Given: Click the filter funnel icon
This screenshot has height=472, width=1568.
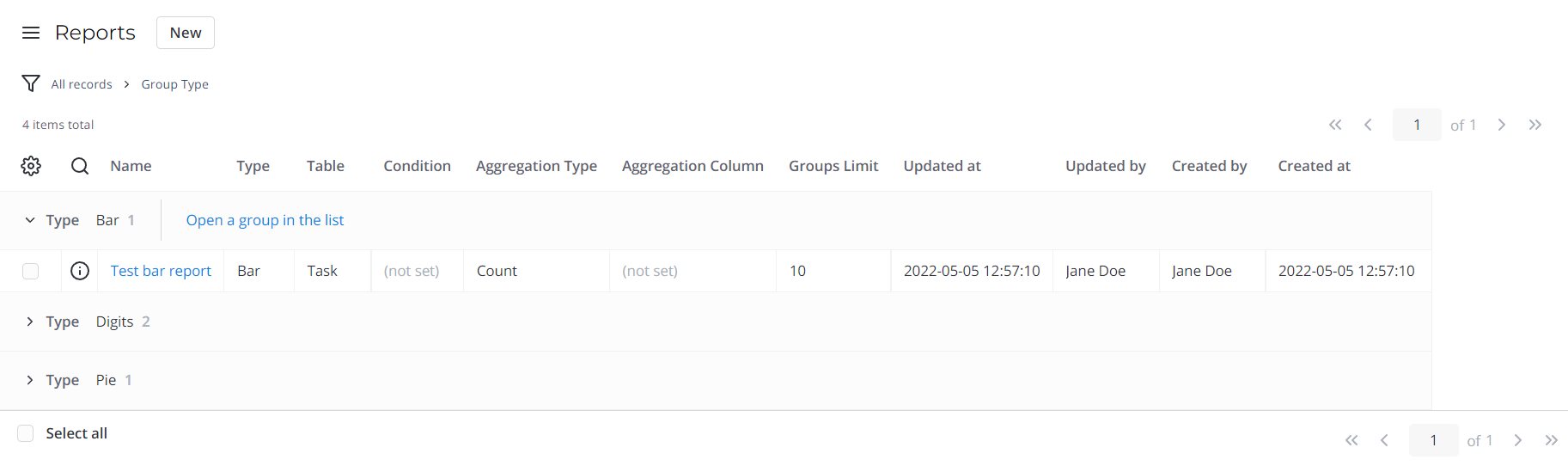Looking at the screenshot, I should (x=31, y=83).
